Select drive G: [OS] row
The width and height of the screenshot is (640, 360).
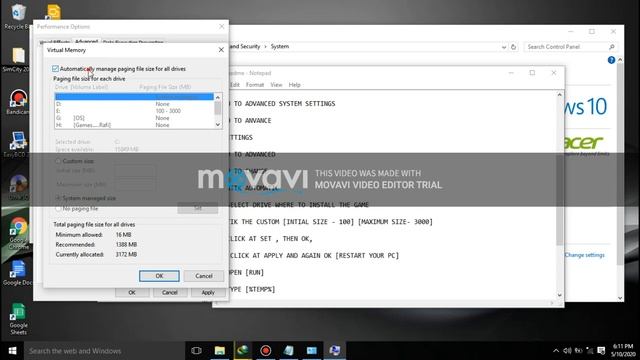[134, 118]
